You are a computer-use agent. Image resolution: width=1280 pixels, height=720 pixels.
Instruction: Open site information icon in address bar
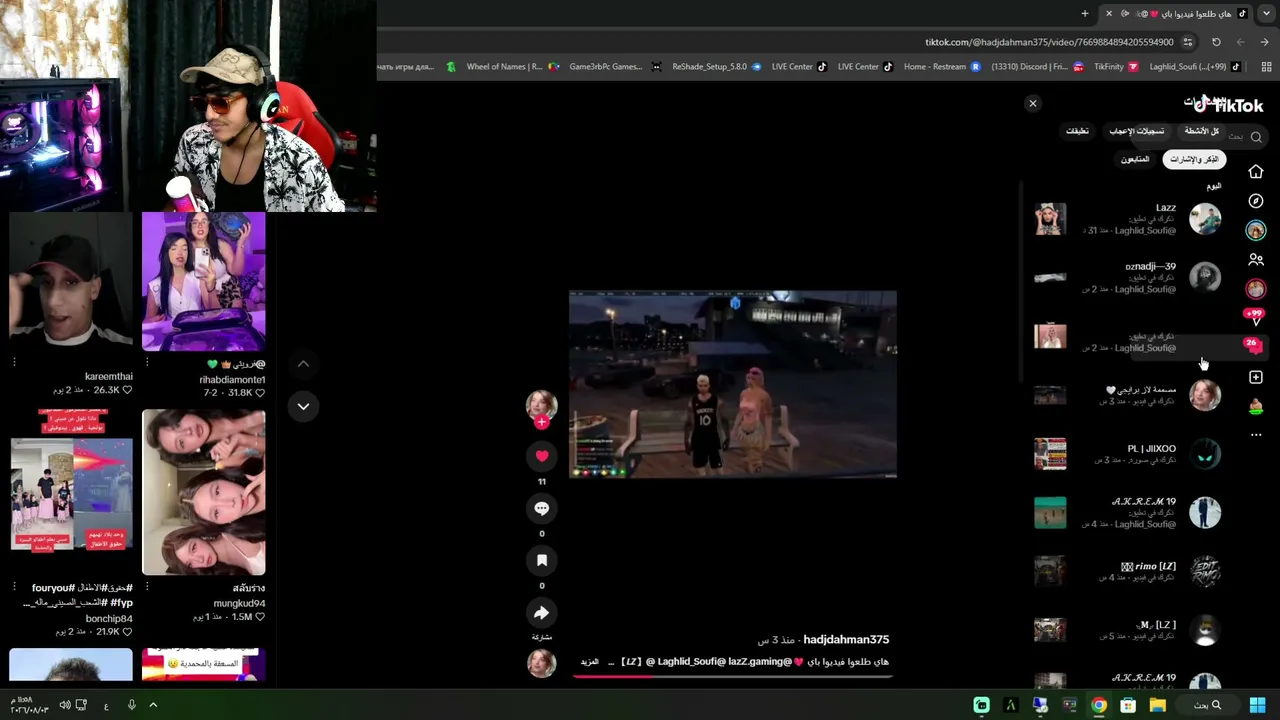pos(1188,42)
